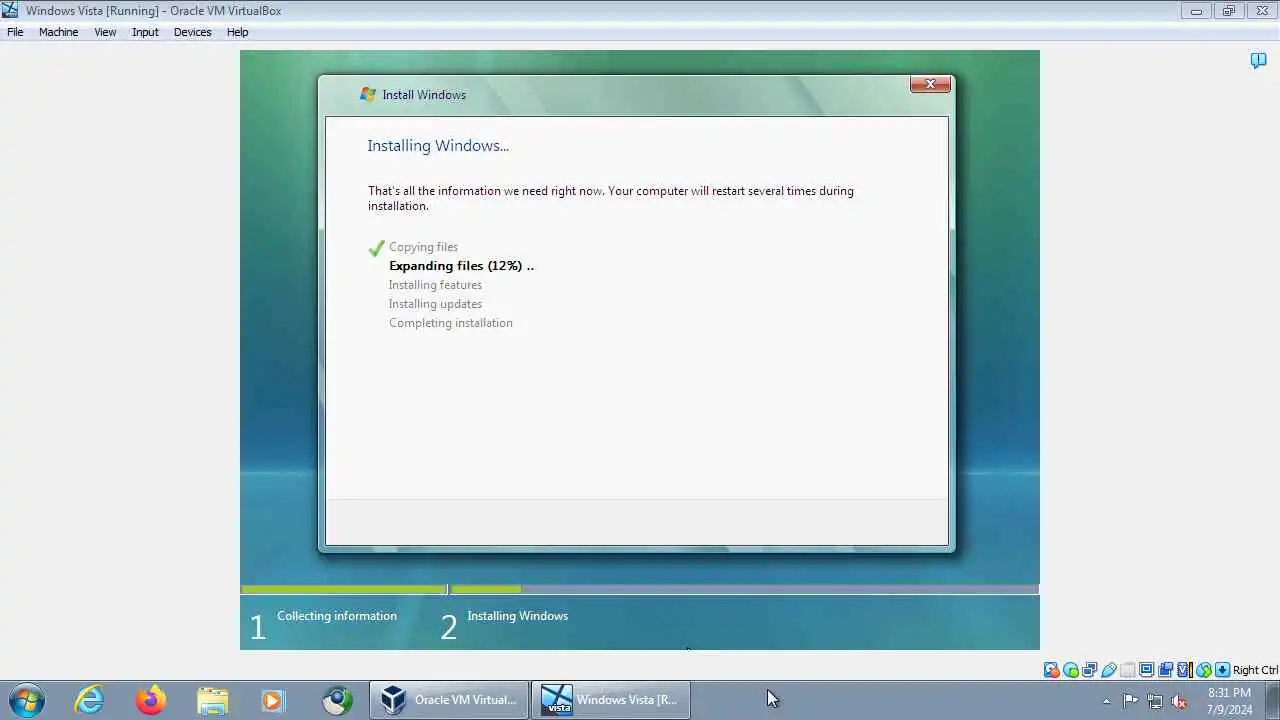Show hidden system tray icons arrow
Image resolution: width=1280 pixels, height=720 pixels.
[1106, 701]
